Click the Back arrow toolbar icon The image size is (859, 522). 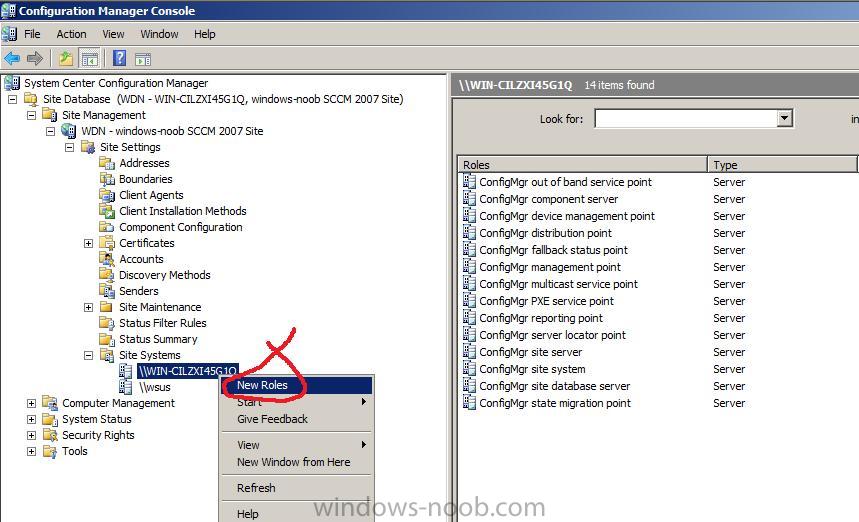(x=12, y=58)
